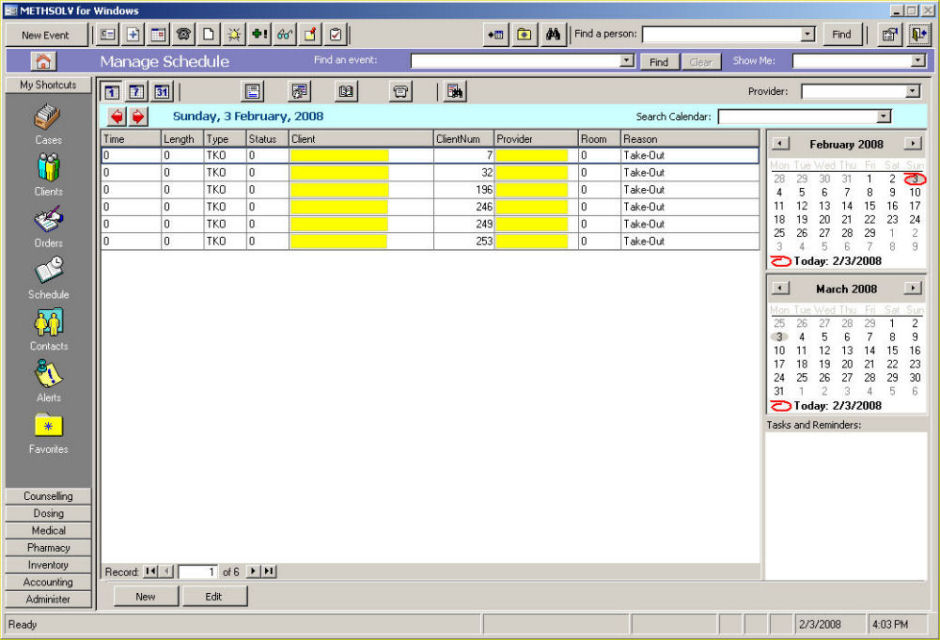Click the green plus exclamation toolbar icon
The height and width of the screenshot is (640, 940).
(x=260, y=35)
